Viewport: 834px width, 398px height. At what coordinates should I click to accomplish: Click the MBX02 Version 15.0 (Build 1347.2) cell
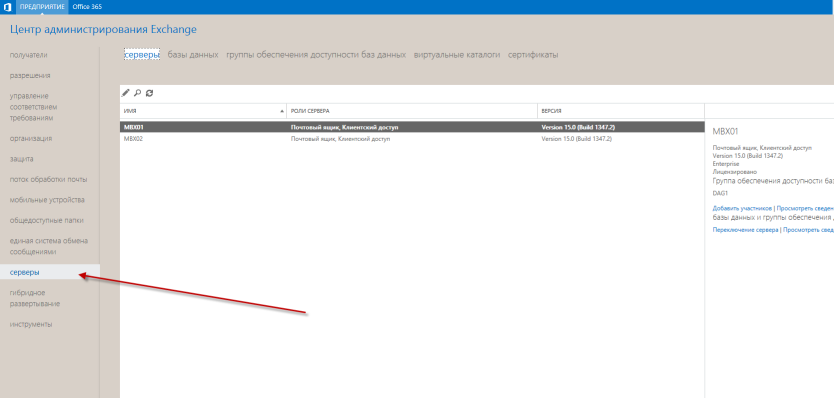coord(577,139)
